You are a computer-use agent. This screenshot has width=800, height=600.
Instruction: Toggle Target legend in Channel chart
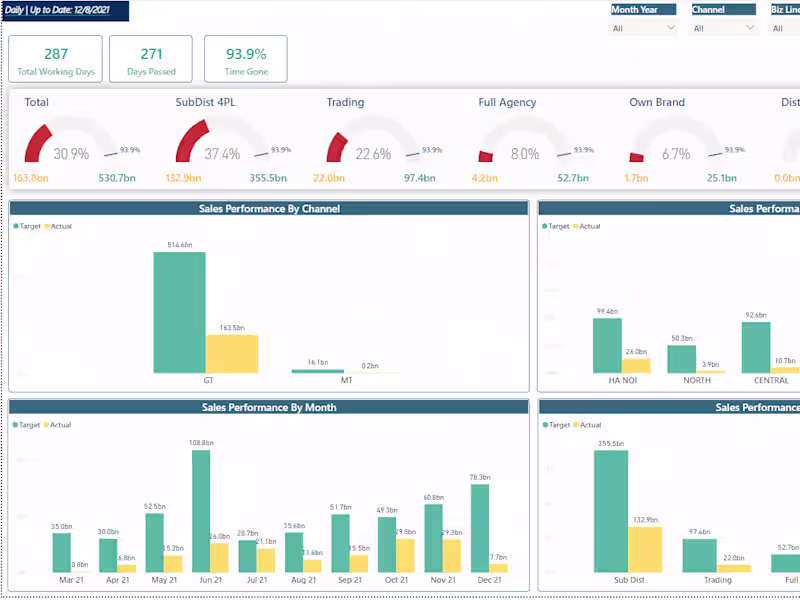click(27, 226)
